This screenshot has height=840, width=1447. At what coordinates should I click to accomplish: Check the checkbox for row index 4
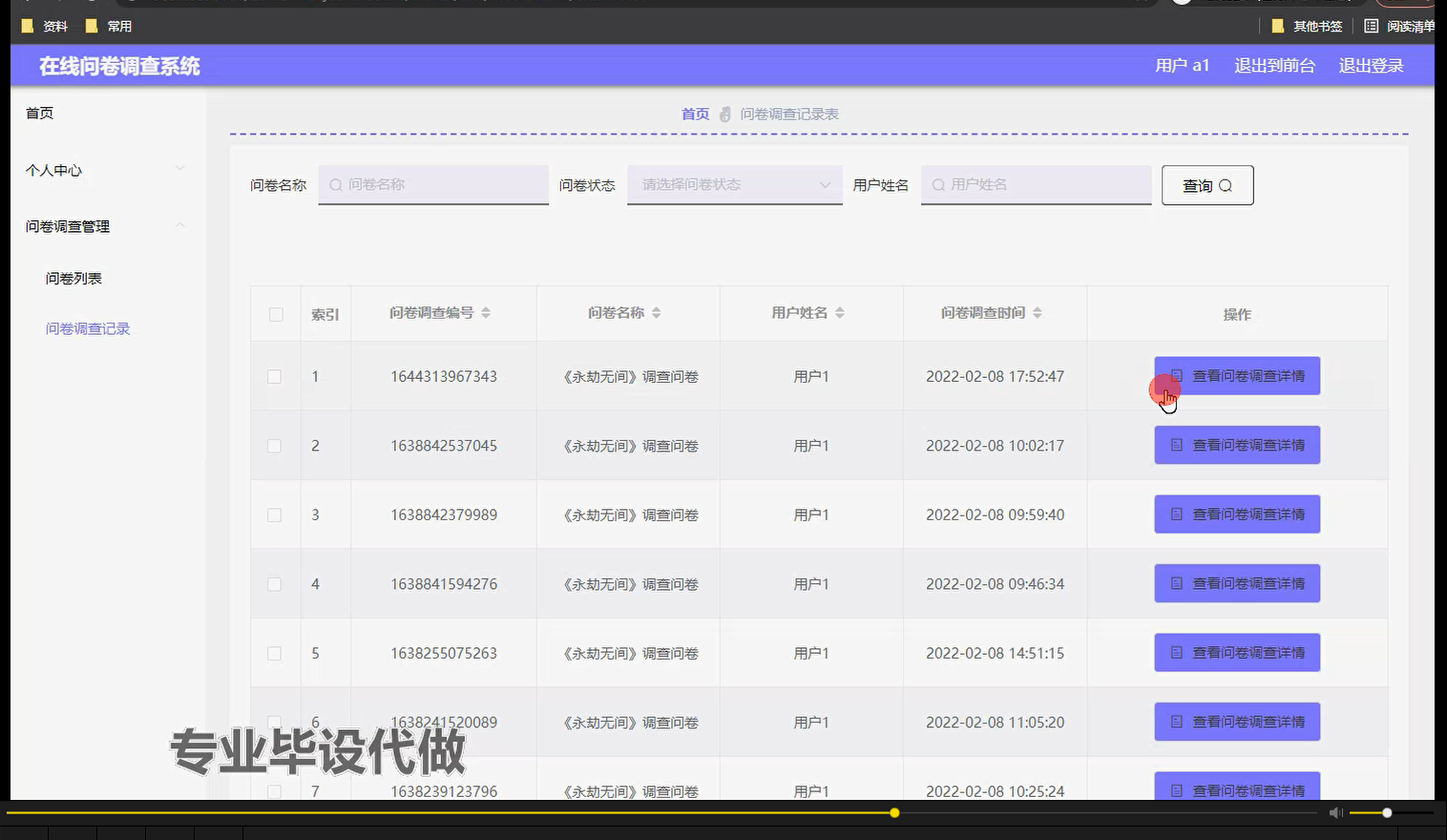pos(274,583)
